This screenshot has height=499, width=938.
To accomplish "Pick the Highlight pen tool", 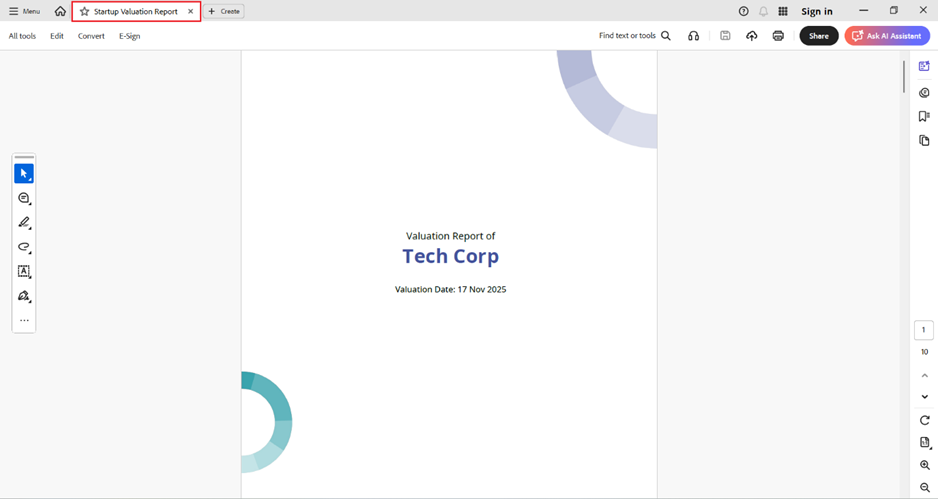I will click(24, 223).
